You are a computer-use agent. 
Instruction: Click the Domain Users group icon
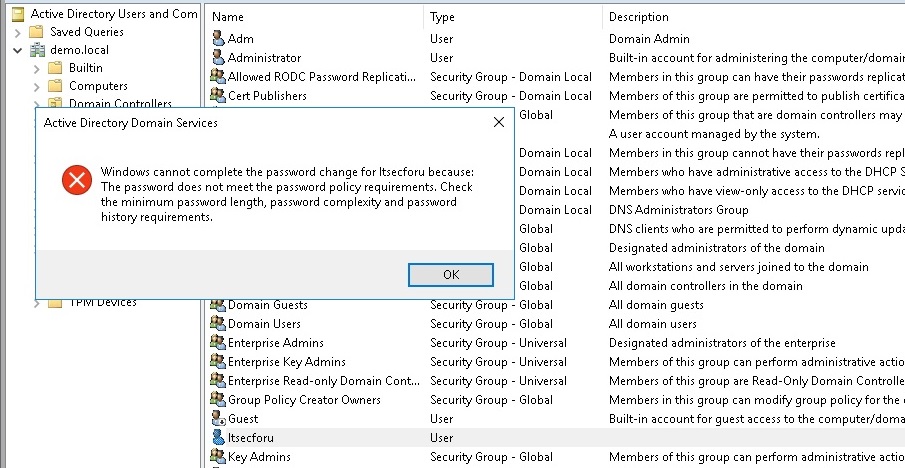pos(219,324)
